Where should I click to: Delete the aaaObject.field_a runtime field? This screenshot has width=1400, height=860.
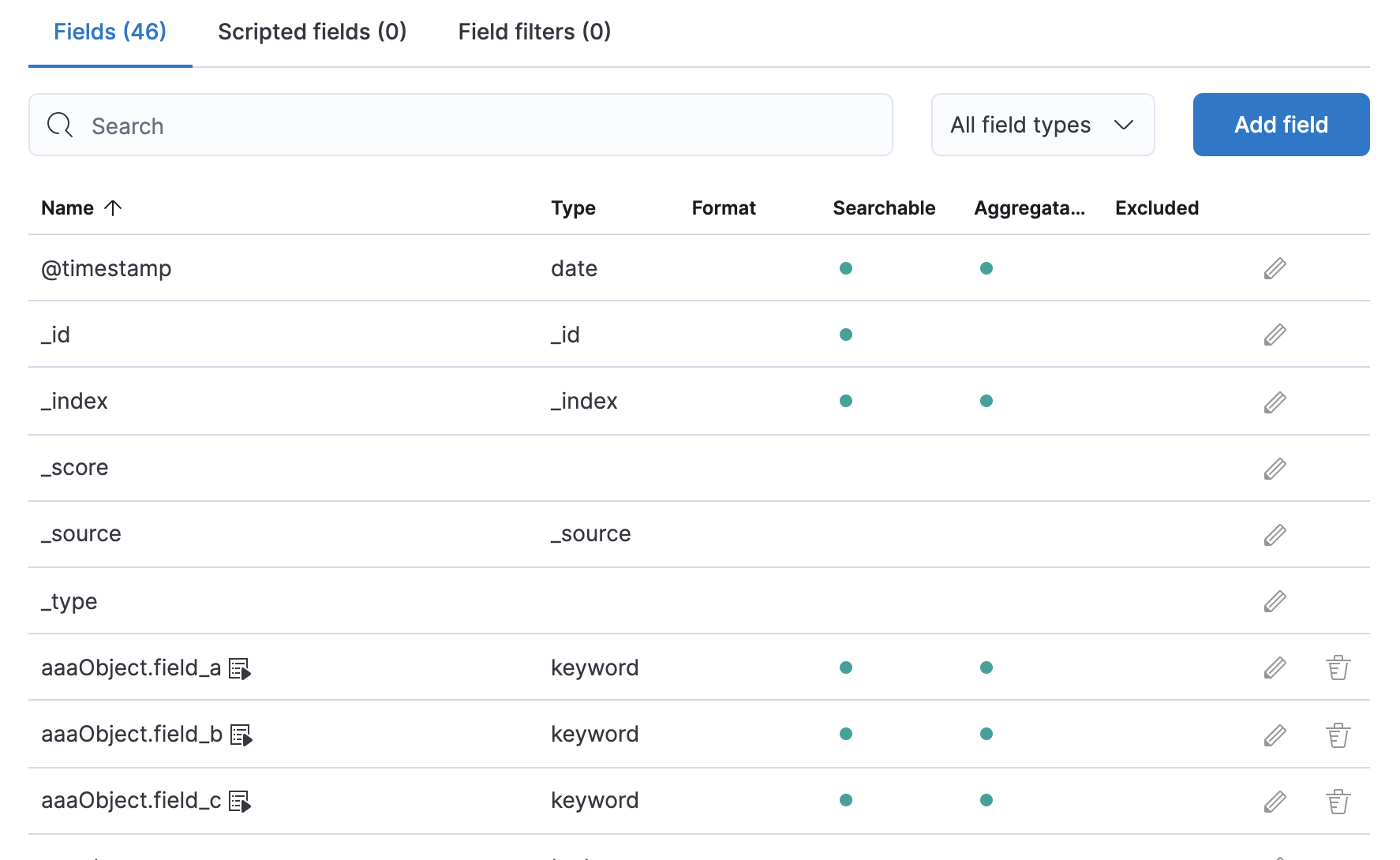[1338, 668]
